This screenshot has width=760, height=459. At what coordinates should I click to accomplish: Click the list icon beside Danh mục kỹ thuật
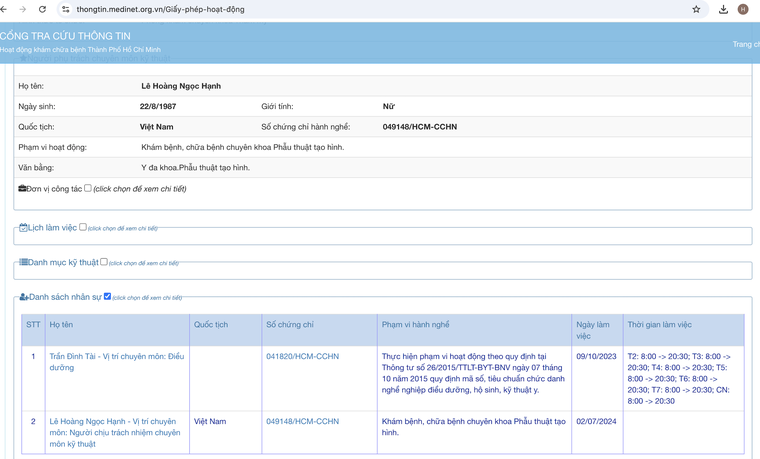23,263
